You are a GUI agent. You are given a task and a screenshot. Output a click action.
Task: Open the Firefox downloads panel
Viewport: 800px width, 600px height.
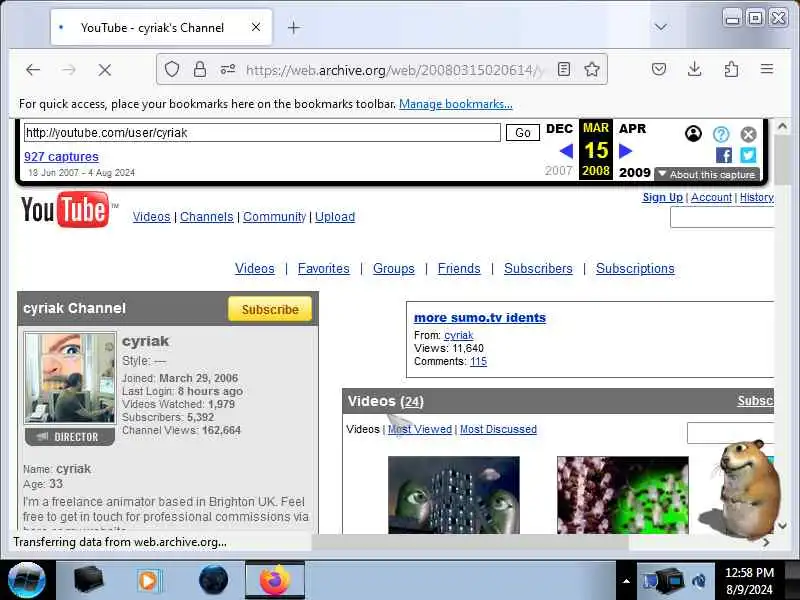point(694,69)
